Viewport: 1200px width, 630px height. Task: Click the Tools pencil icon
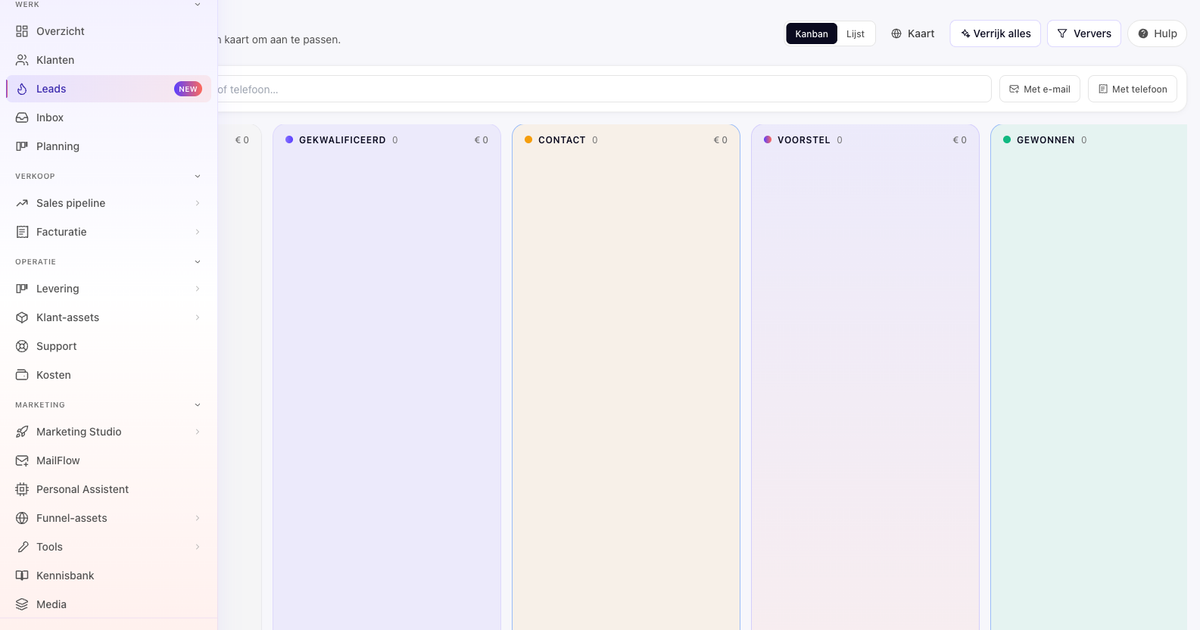(22, 547)
